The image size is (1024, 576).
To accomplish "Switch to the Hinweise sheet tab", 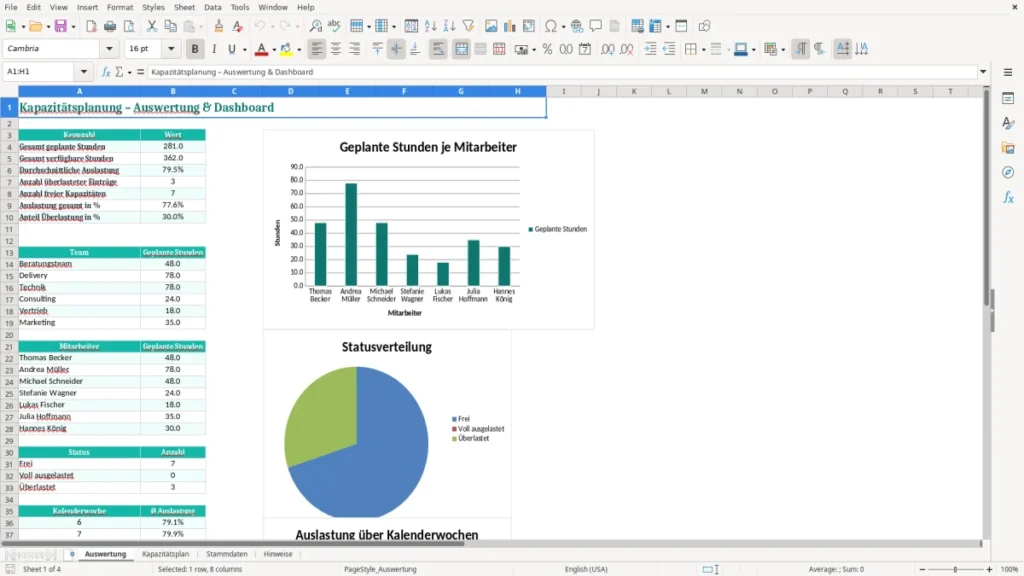I will tap(278, 554).
